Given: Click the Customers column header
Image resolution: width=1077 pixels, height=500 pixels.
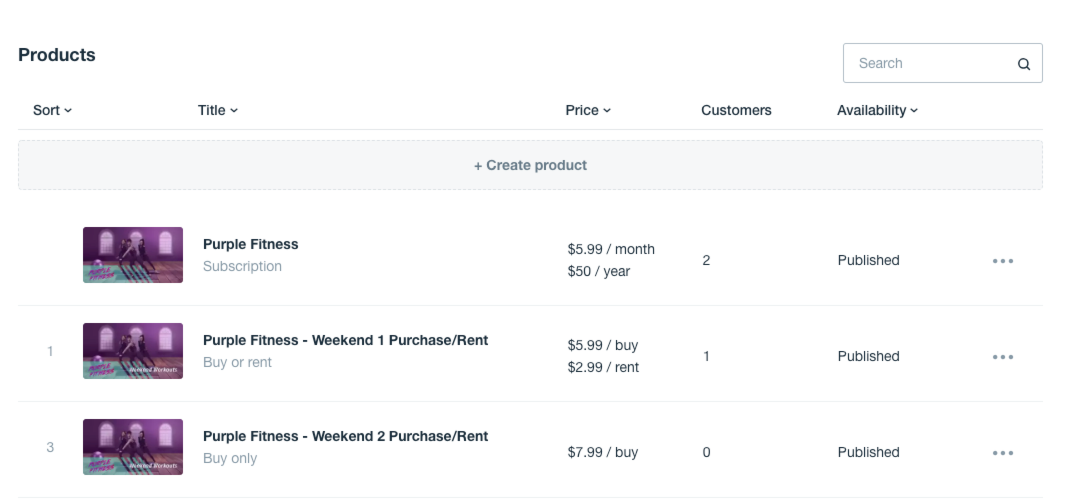Looking at the screenshot, I should tap(736, 111).
